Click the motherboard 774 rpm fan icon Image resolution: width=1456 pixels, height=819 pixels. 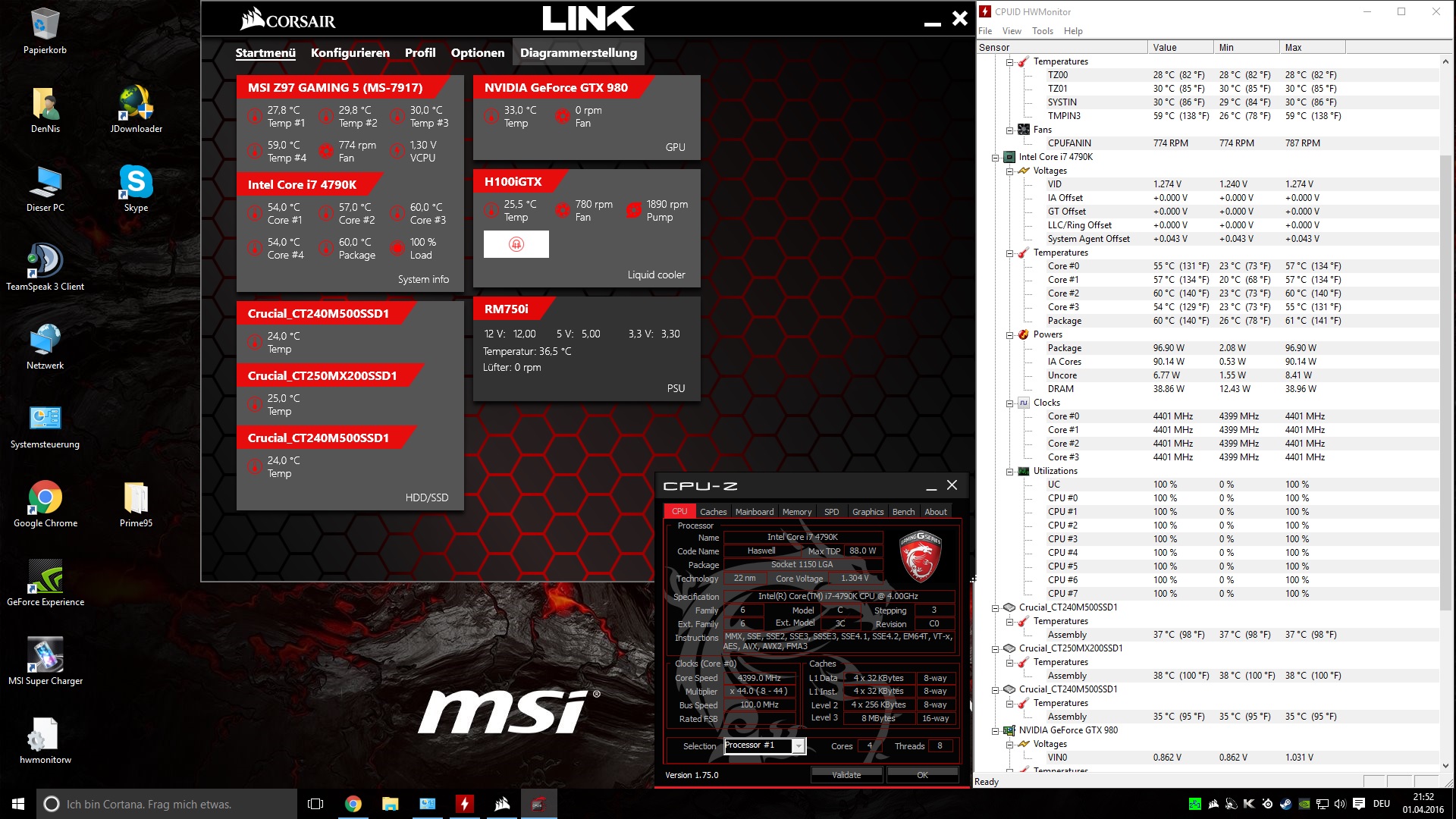tap(326, 152)
